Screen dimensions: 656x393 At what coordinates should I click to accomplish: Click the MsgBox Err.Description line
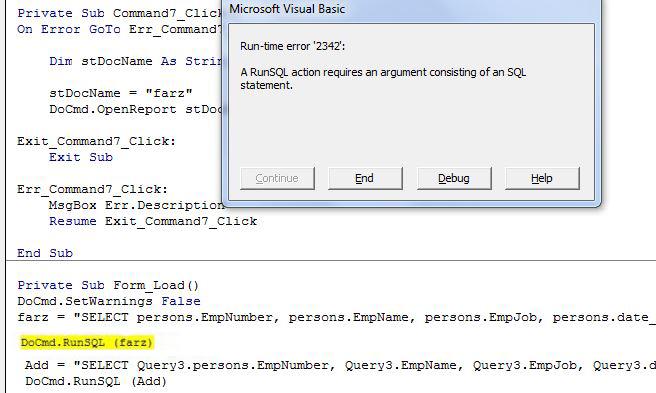coord(136,205)
